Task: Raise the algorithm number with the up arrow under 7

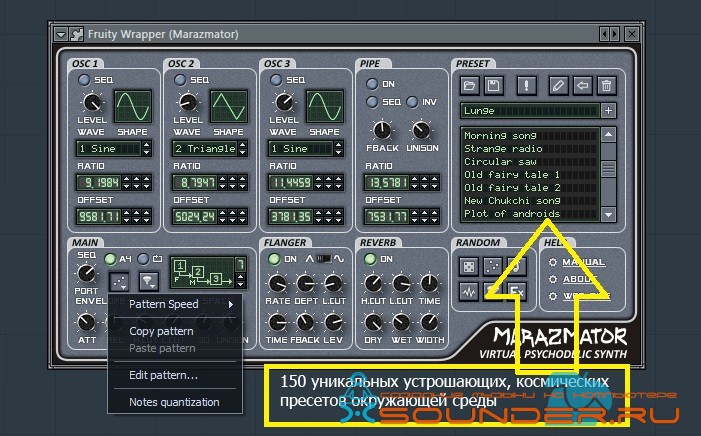Action: point(241,276)
